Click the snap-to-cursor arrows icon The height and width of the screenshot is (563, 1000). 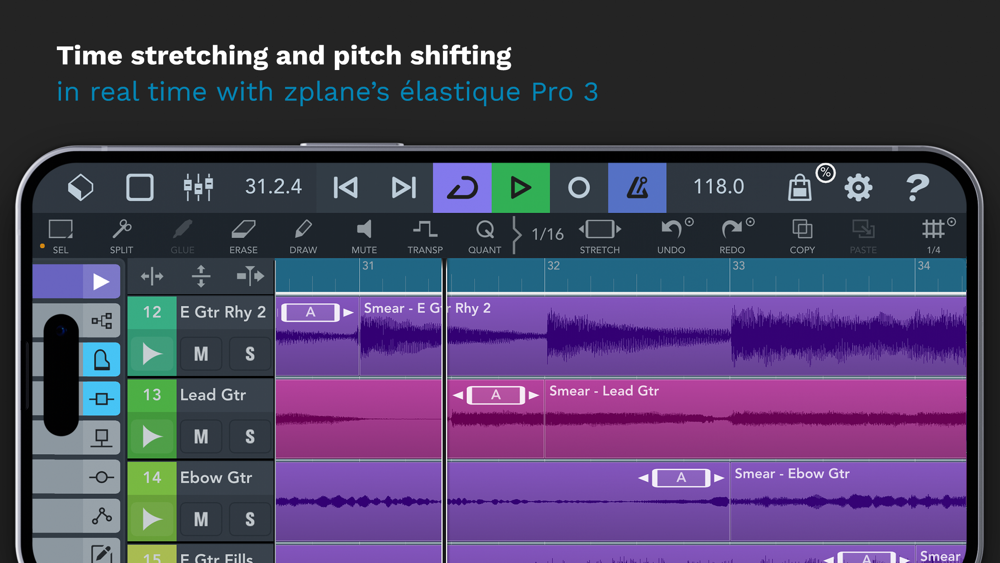point(250,276)
